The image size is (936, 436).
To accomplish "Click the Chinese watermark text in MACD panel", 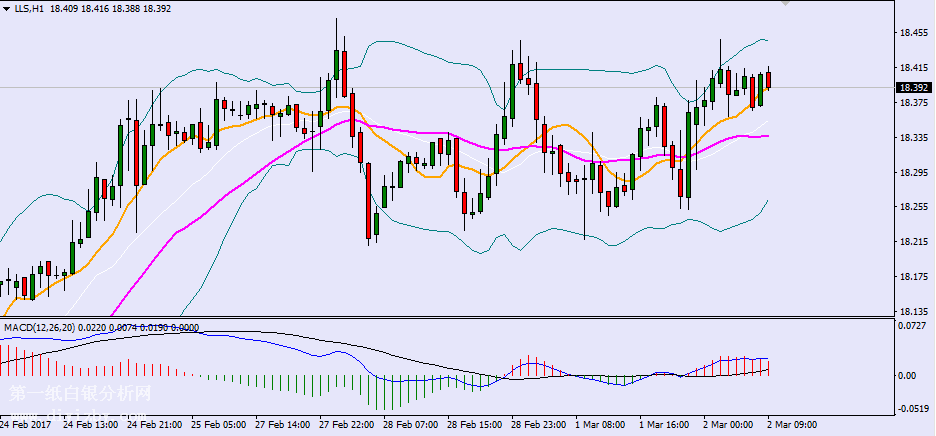I will pos(80,395).
